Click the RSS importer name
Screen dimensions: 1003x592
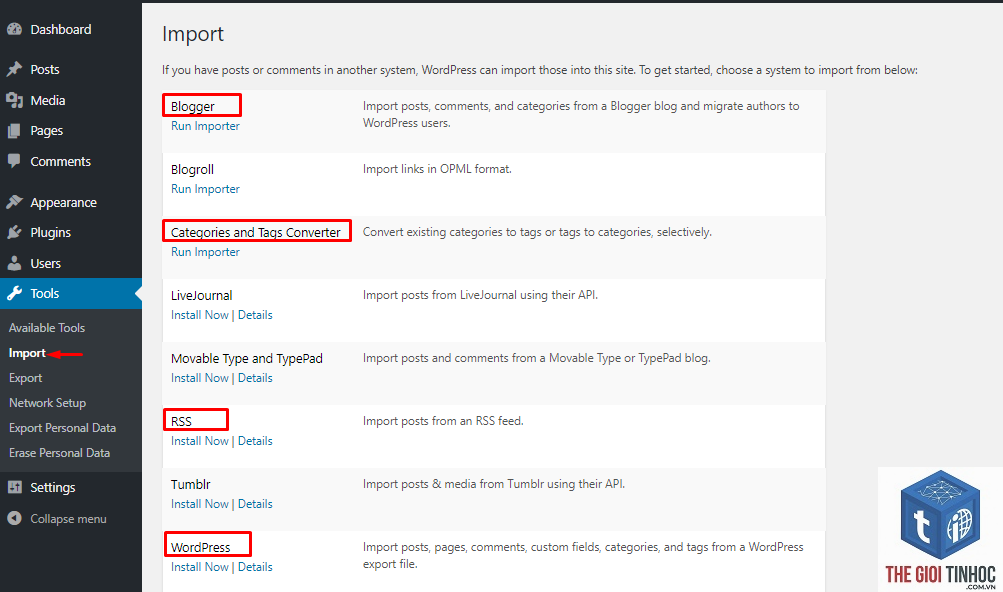pos(181,422)
